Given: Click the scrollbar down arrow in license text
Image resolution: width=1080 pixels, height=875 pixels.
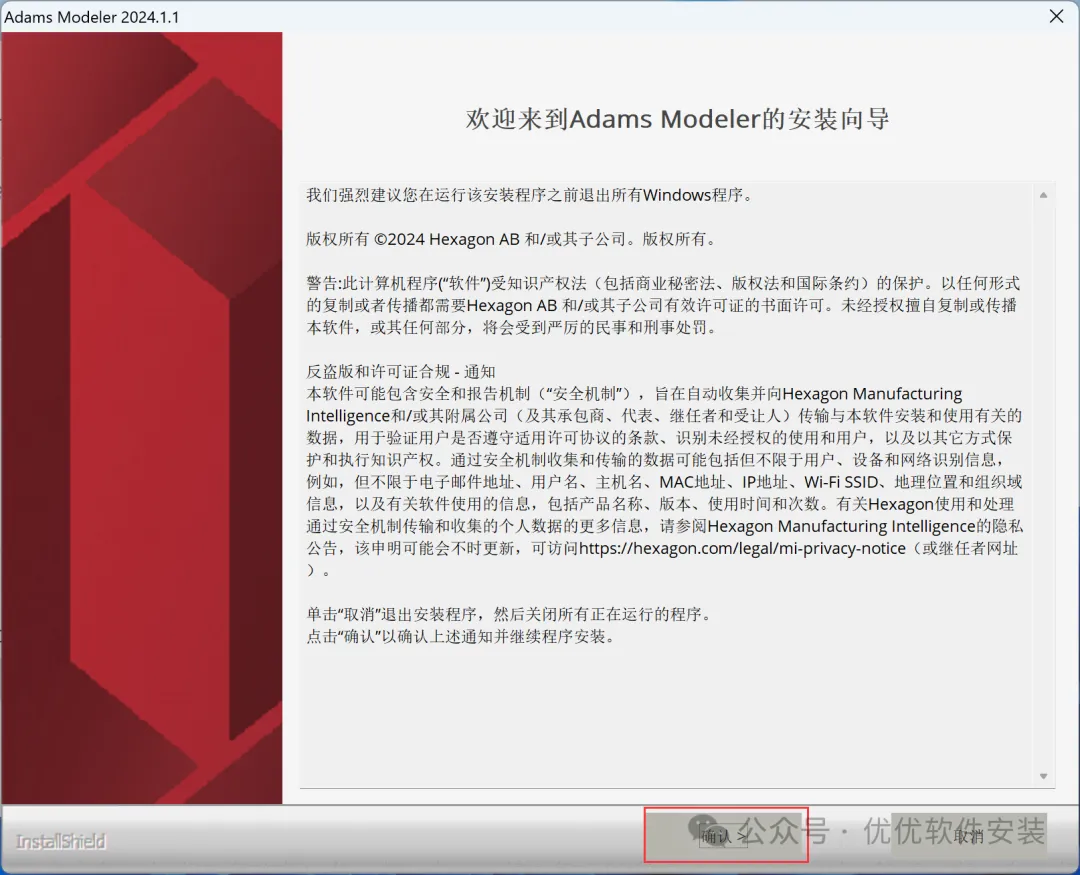Looking at the screenshot, I should pyautogui.click(x=1043, y=776).
